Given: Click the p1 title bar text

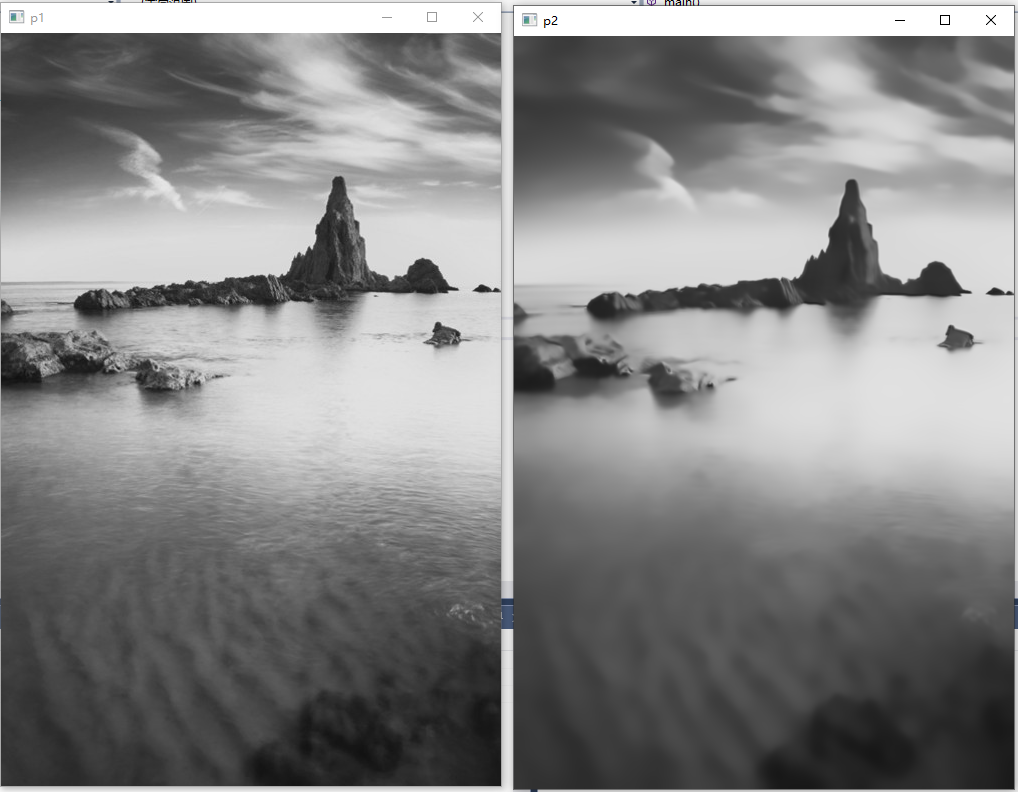Looking at the screenshot, I should tap(37, 18).
